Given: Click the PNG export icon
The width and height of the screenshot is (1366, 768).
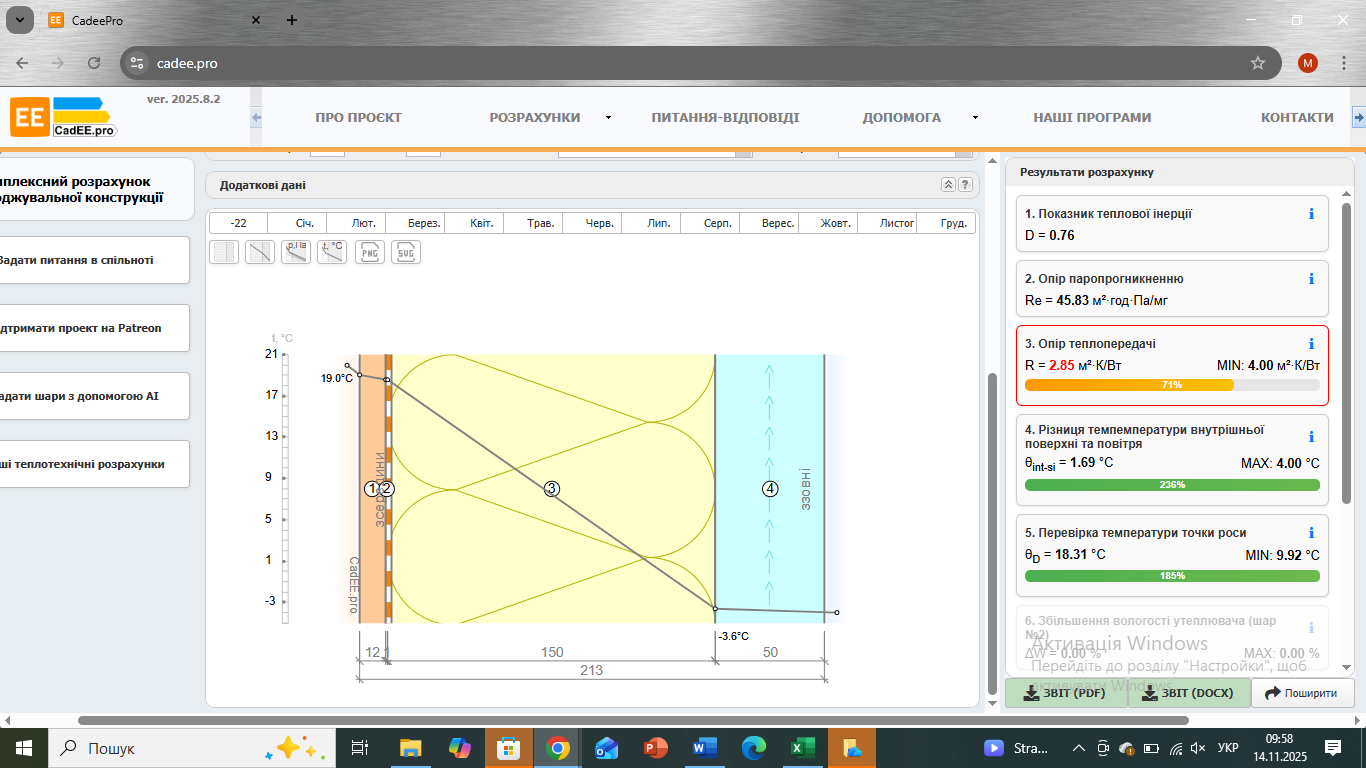Looking at the screenshot, I should 370,252.
